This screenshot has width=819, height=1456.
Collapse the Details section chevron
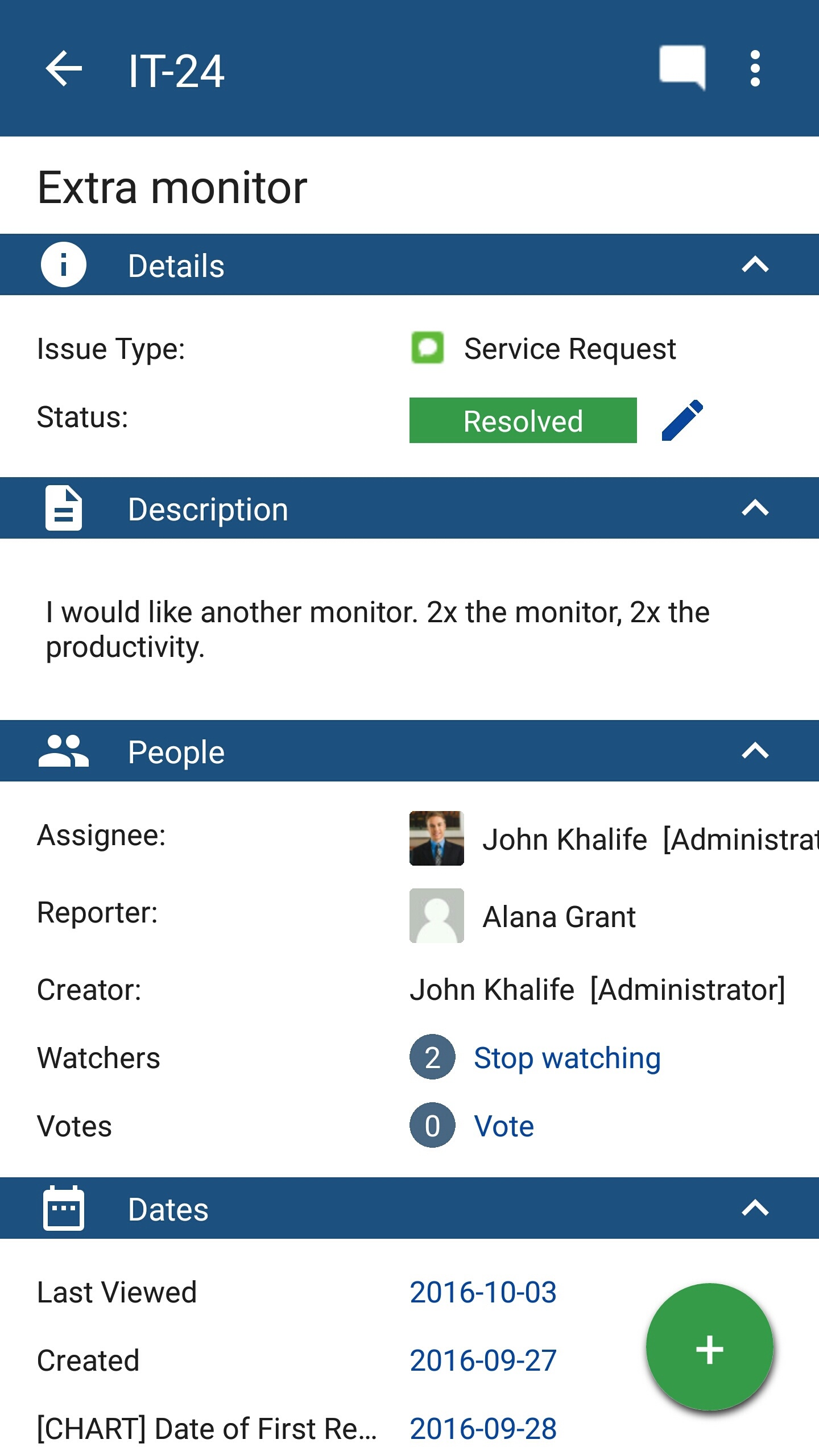755,264
